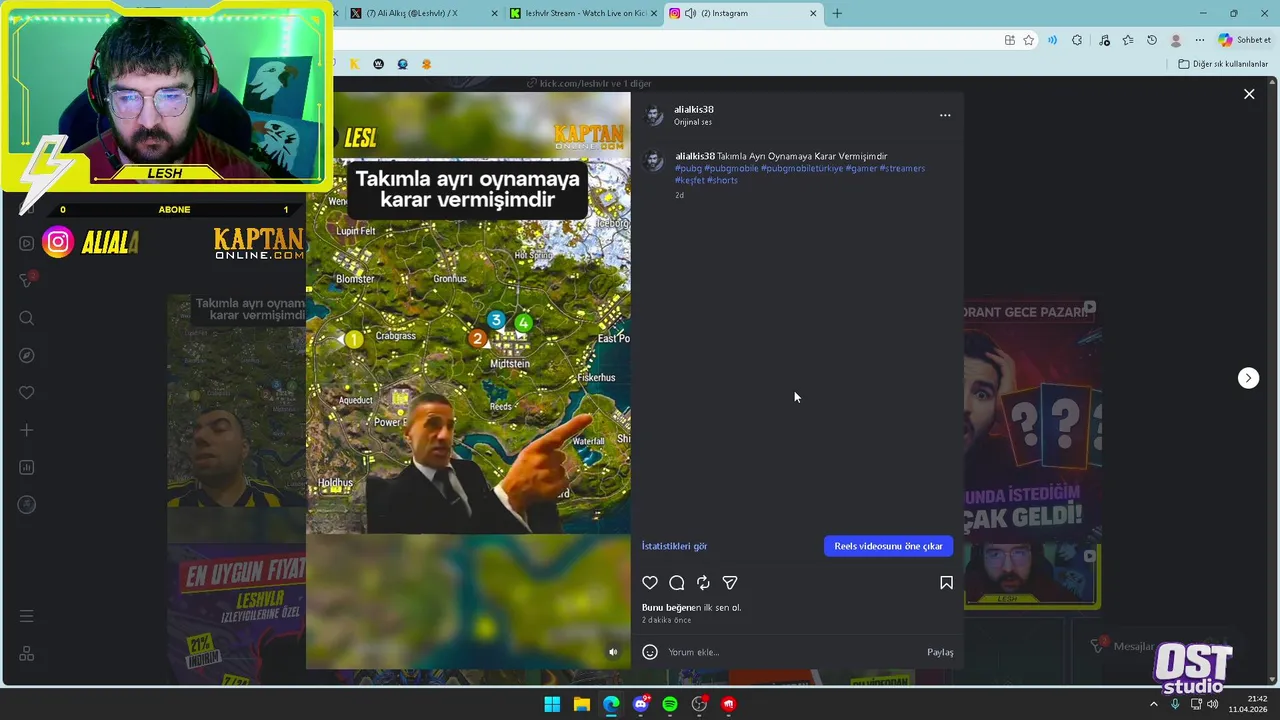Open Favorites list in Edge toolbar

pyautogui.click(x=1128, y=40)
